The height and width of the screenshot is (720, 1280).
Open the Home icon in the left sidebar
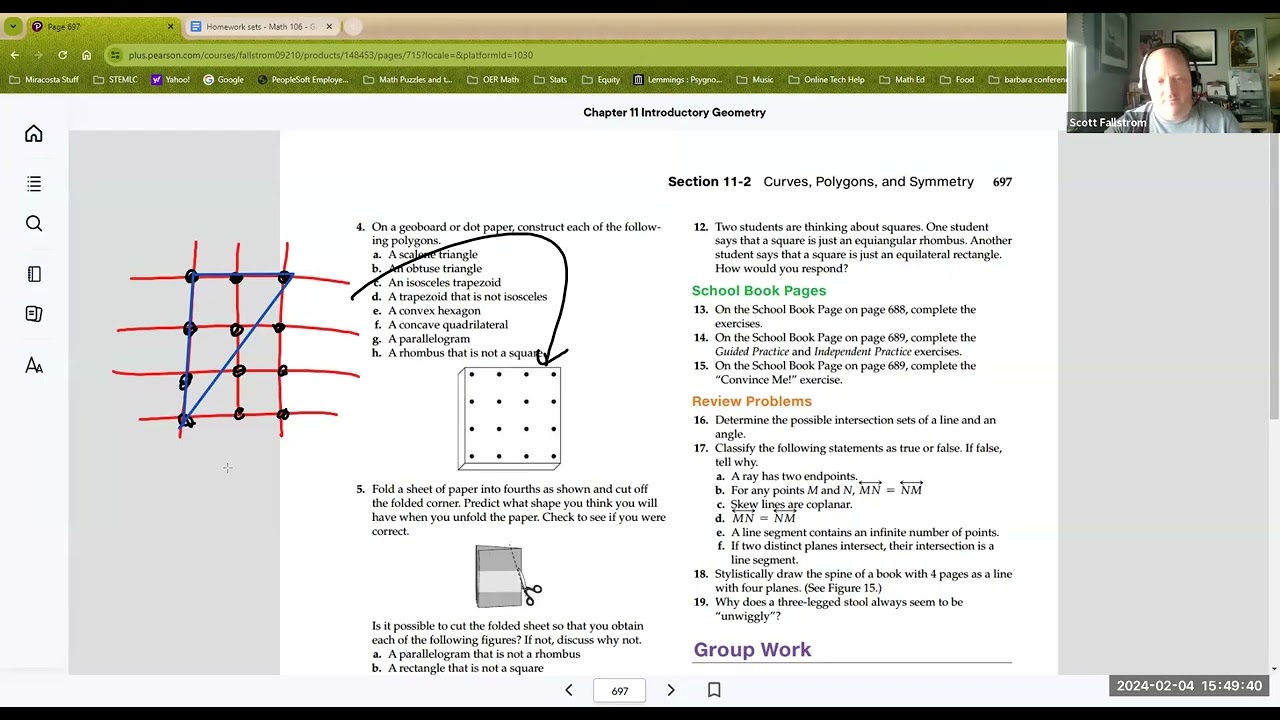(x=34, y=134)
